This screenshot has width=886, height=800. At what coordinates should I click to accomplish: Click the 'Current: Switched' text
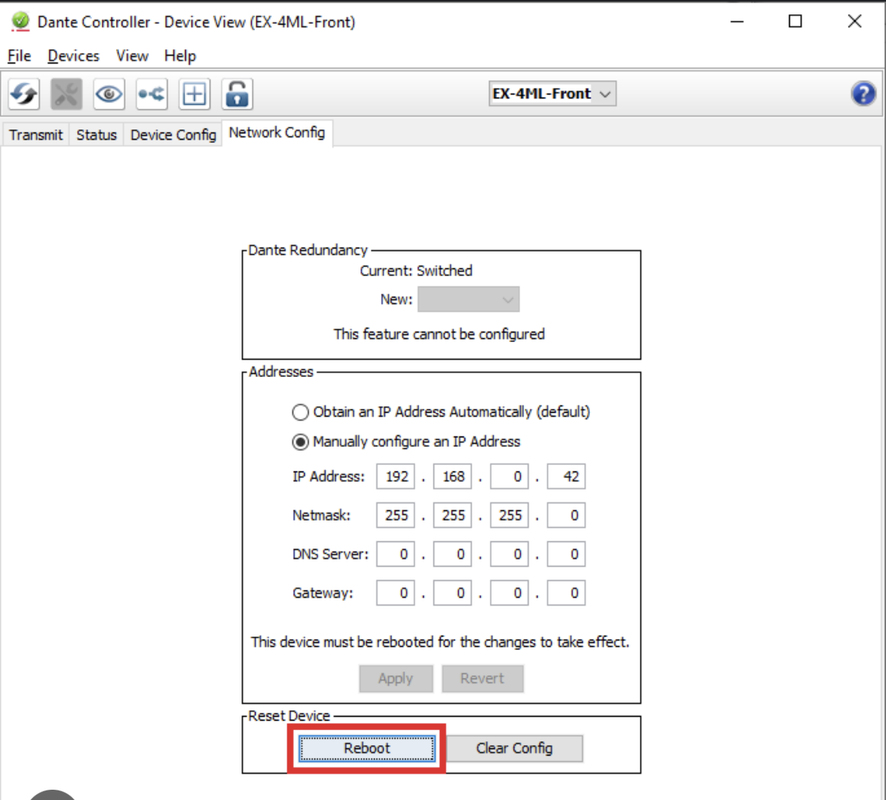pos(416,271)
